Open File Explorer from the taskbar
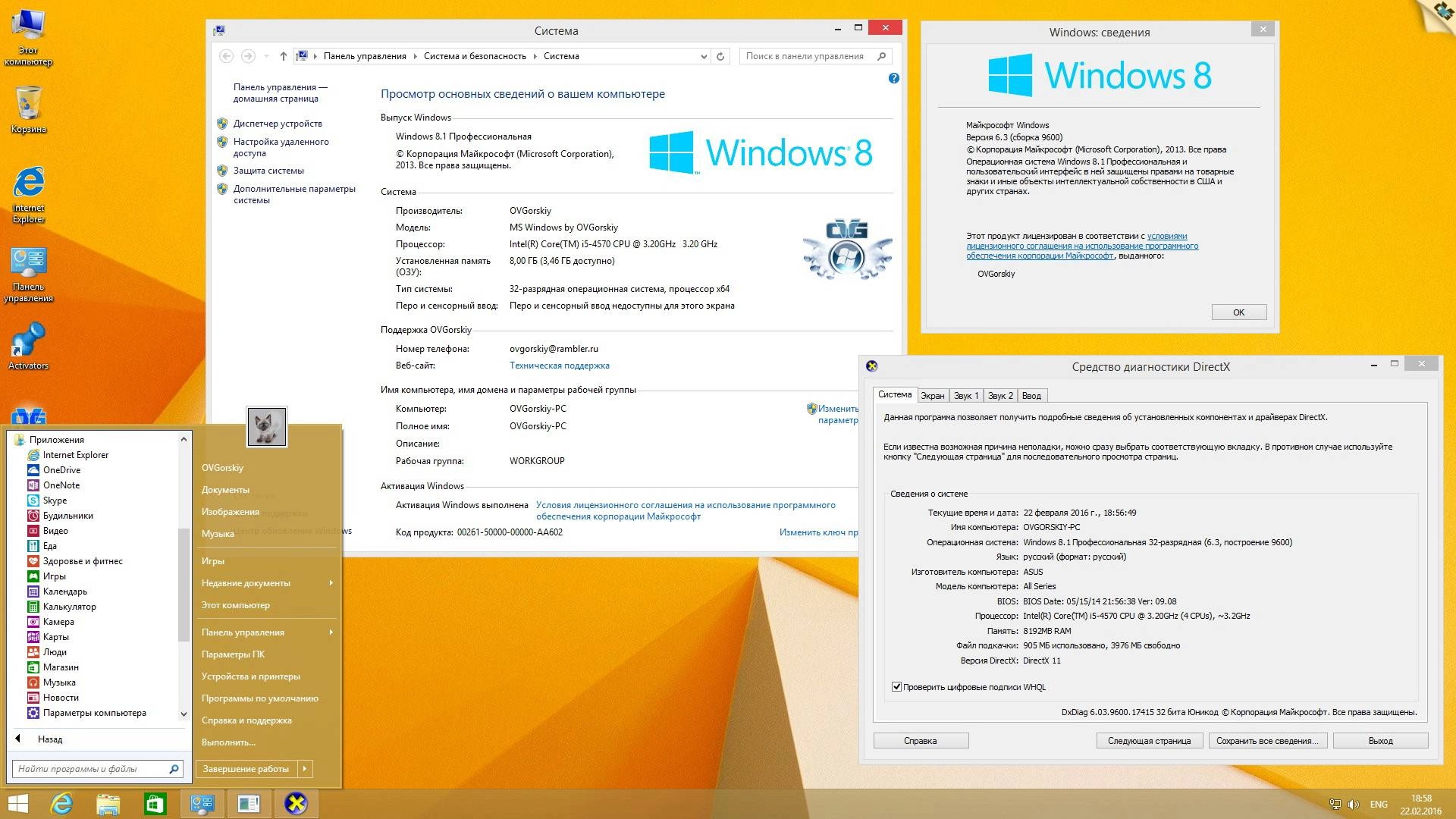Image resolution: width=1456 pixels, height=819 pixels. pyautogui.click(x=108, y=804)
